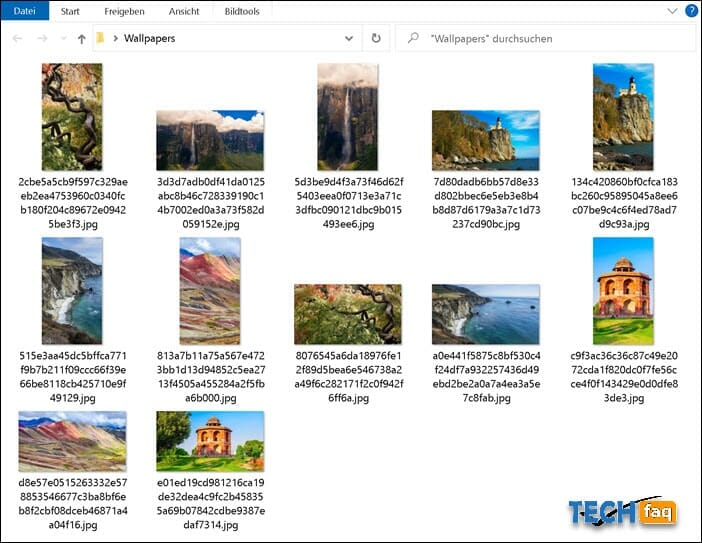Switch to the Start ribbon tab
This screenshot has width=702, height=543.
tap(70, 12)
